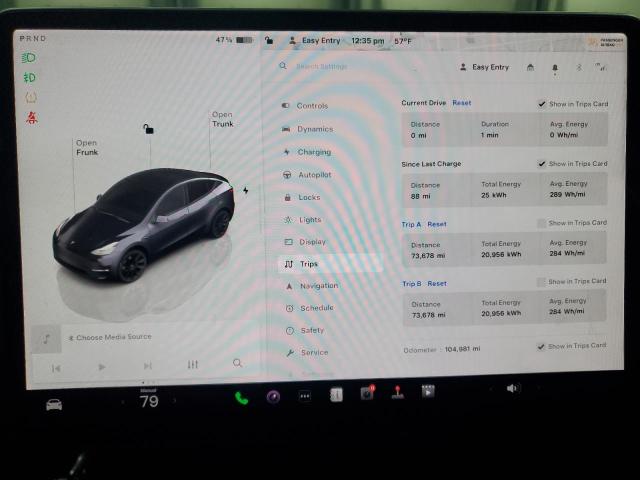Open the theater video app
Screen dimensions: 640x480
[428, 391]
